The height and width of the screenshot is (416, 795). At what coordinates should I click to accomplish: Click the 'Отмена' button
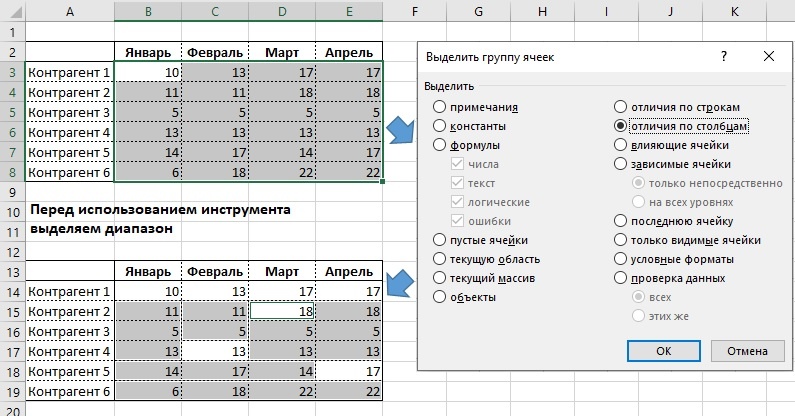[747, 351]
